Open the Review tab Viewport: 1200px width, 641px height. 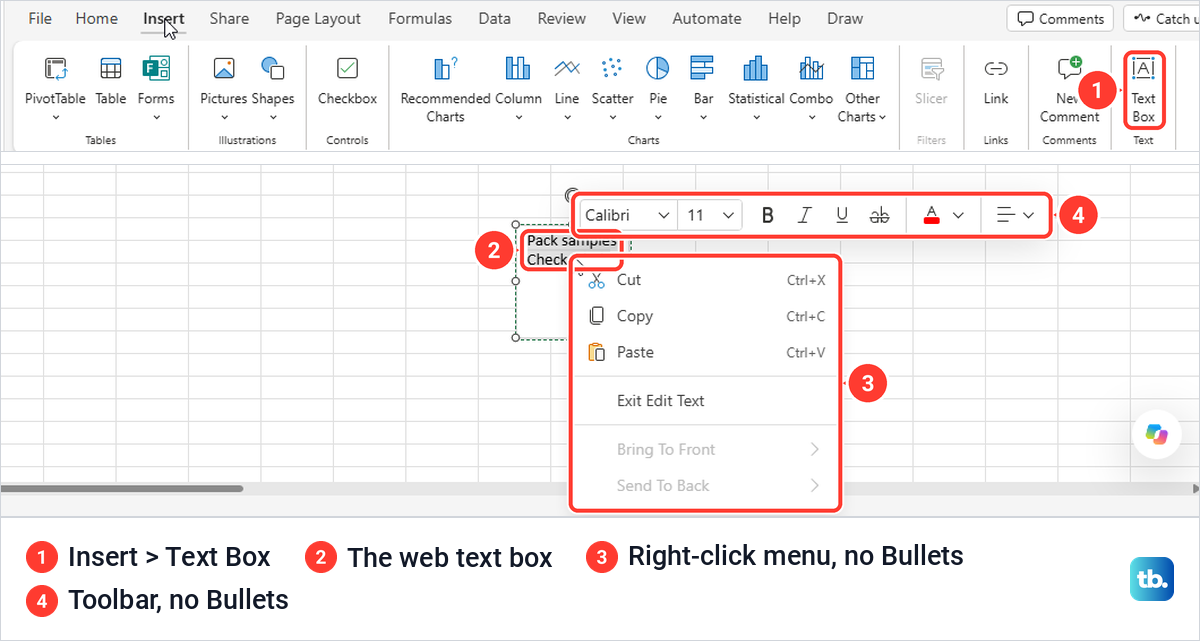[561, 18]
